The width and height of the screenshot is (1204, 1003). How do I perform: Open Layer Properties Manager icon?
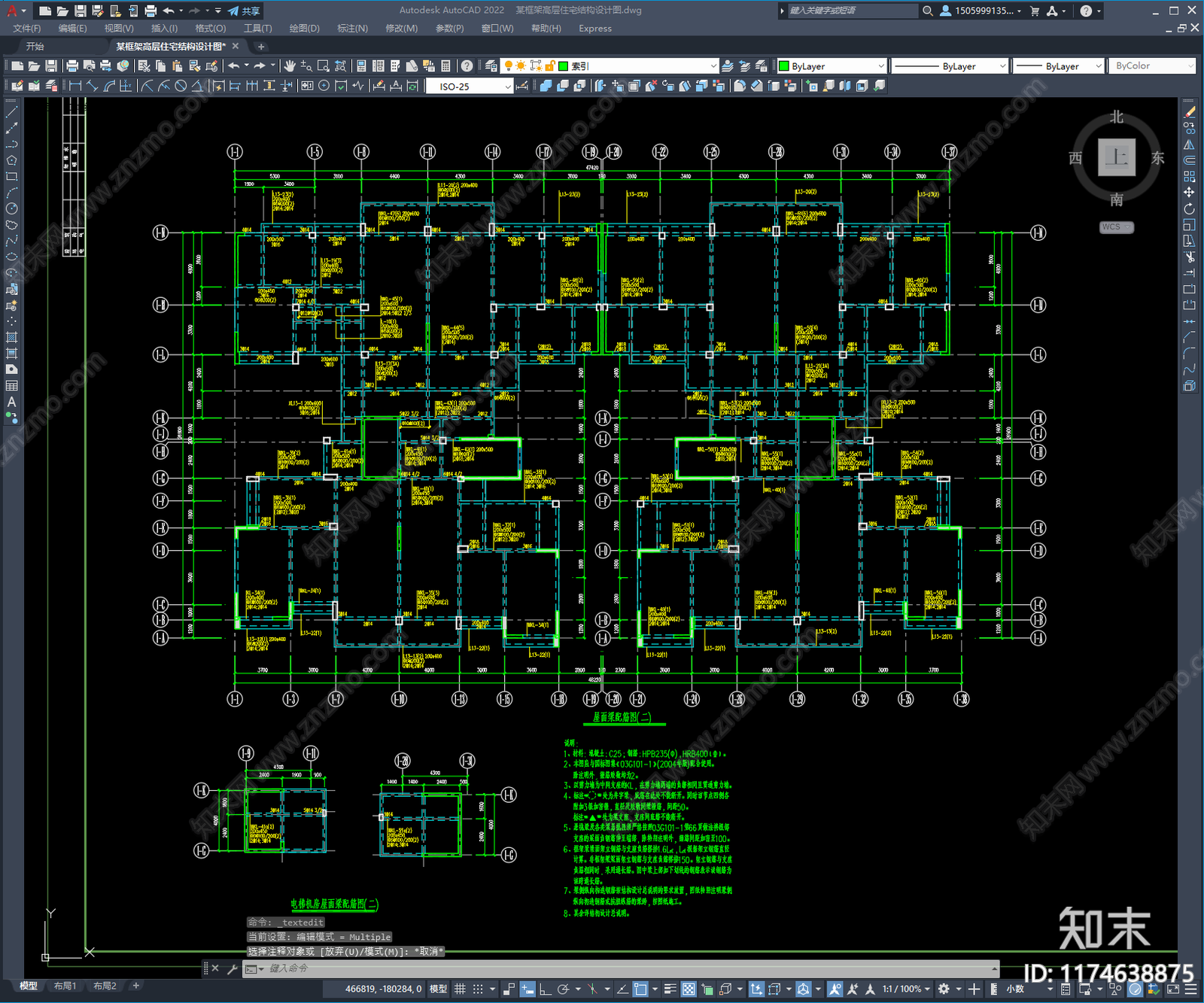coord(491,66)
